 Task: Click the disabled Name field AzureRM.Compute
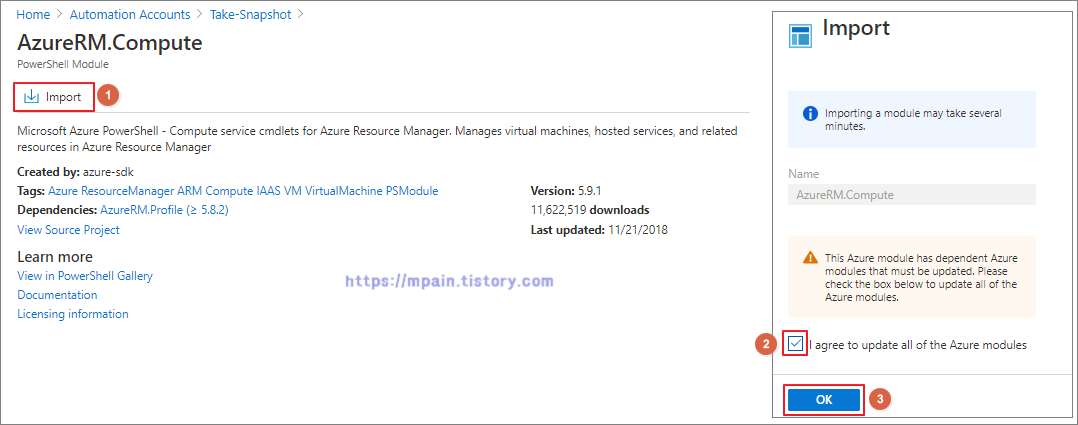[912, 195]
